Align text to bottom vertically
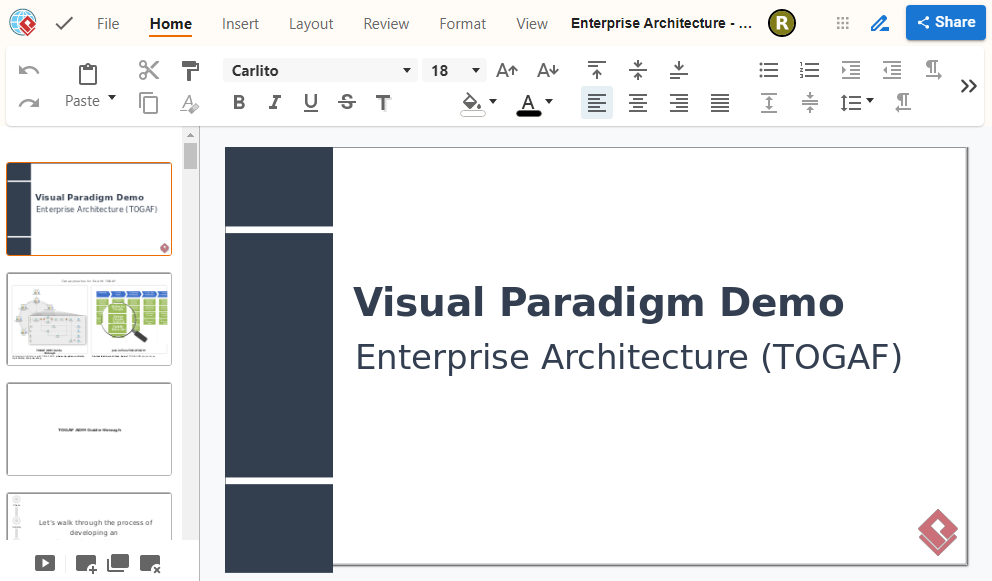 tap(679, 70)
